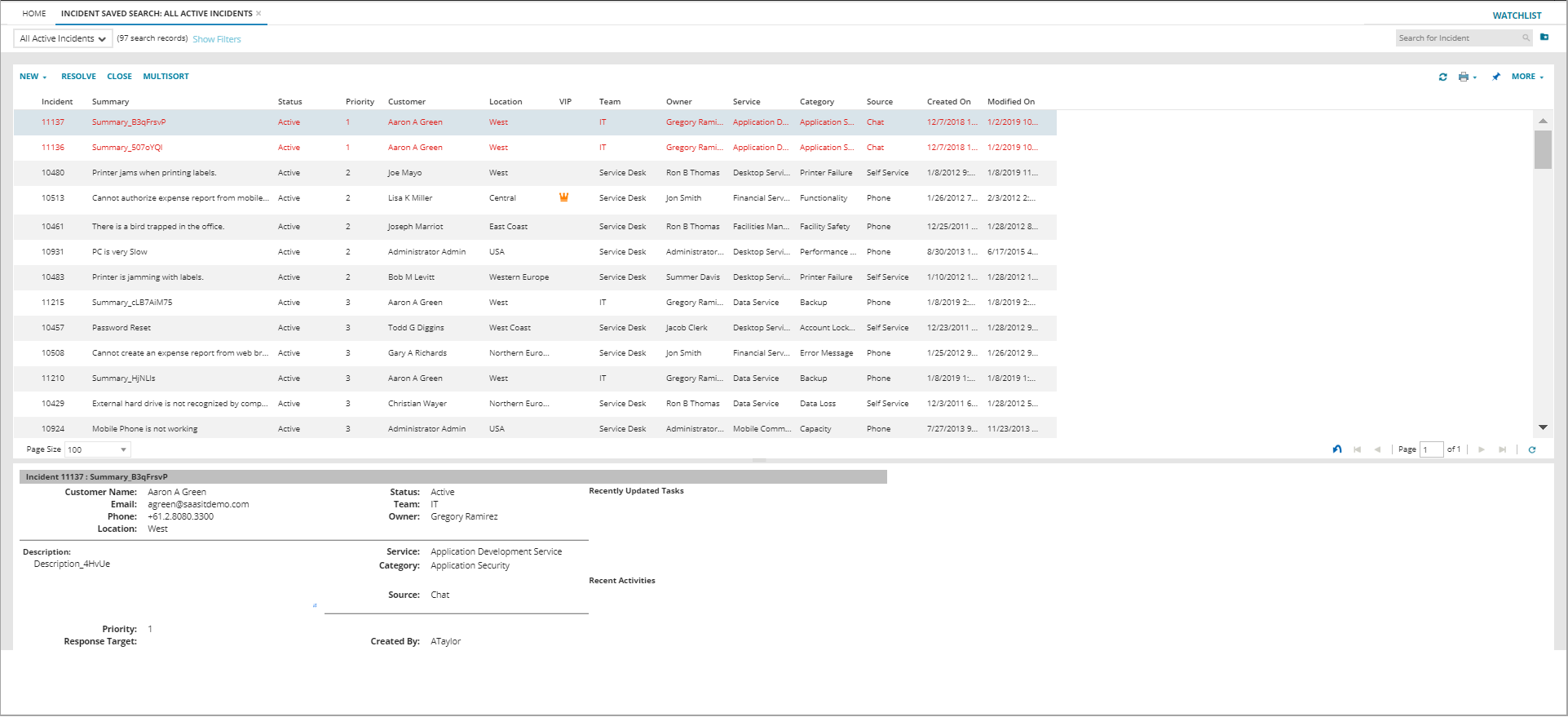This screenshot has width=1568, height=717.
Task: Click the VIP crown on Lisa Miller row
Action: (563, 197)
